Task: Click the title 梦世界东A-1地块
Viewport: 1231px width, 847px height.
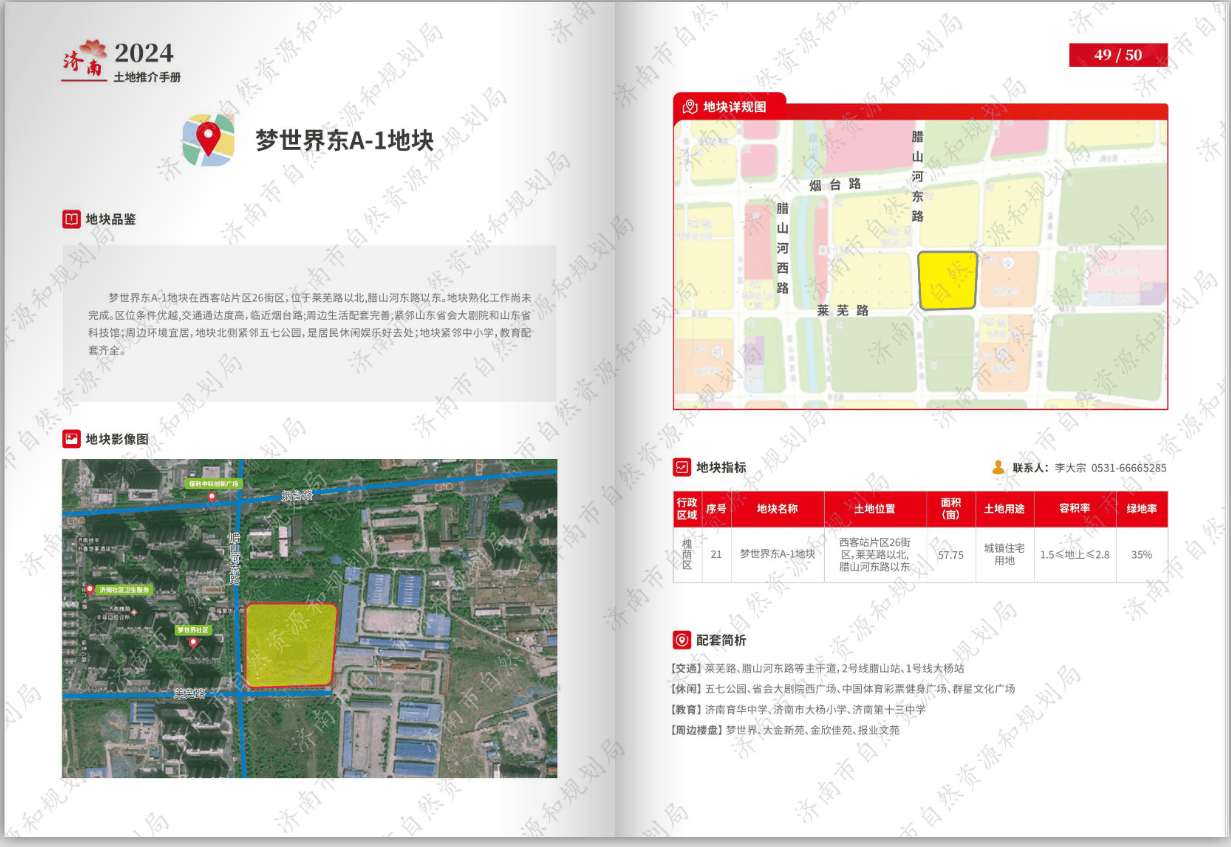Action: point(344,140)
